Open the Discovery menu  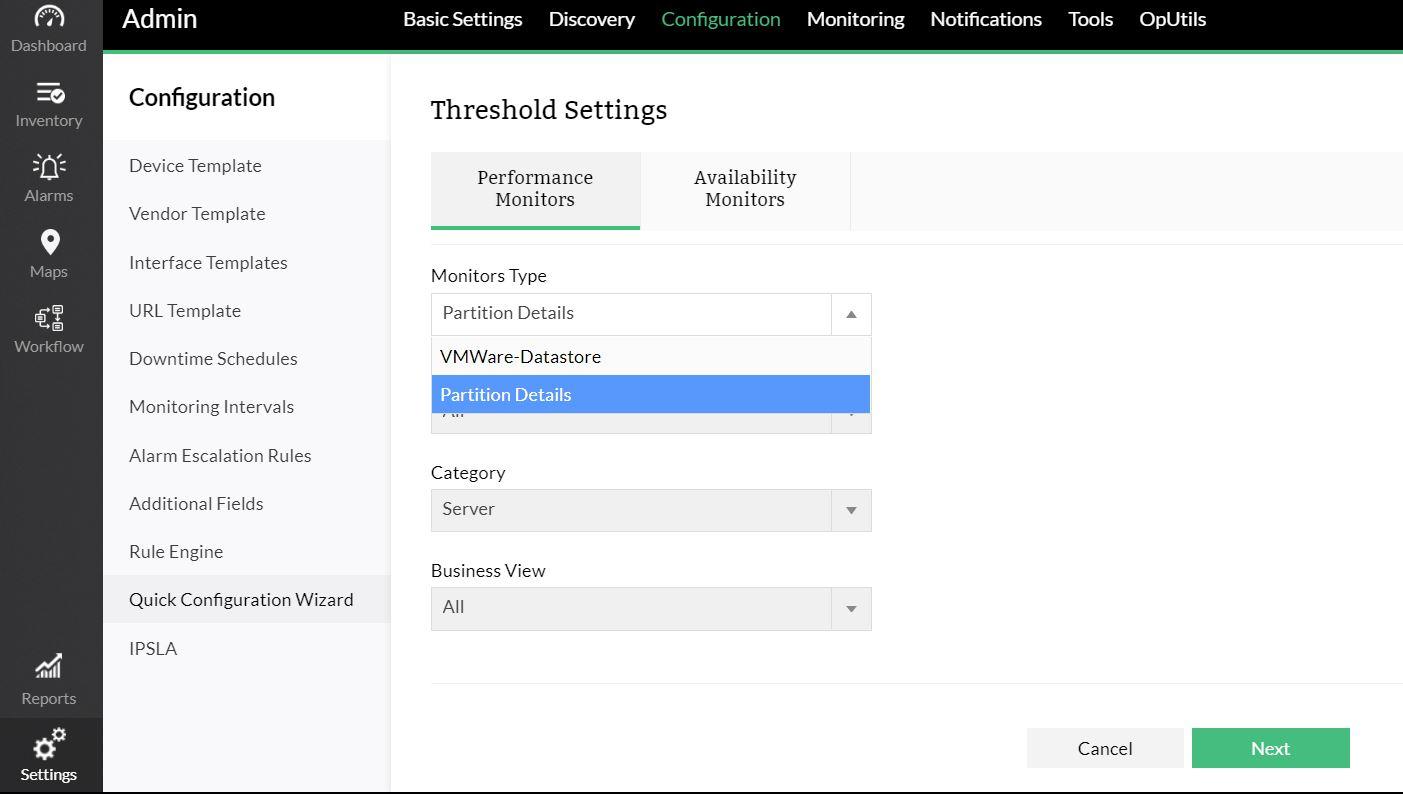click(x=591, y=19)
